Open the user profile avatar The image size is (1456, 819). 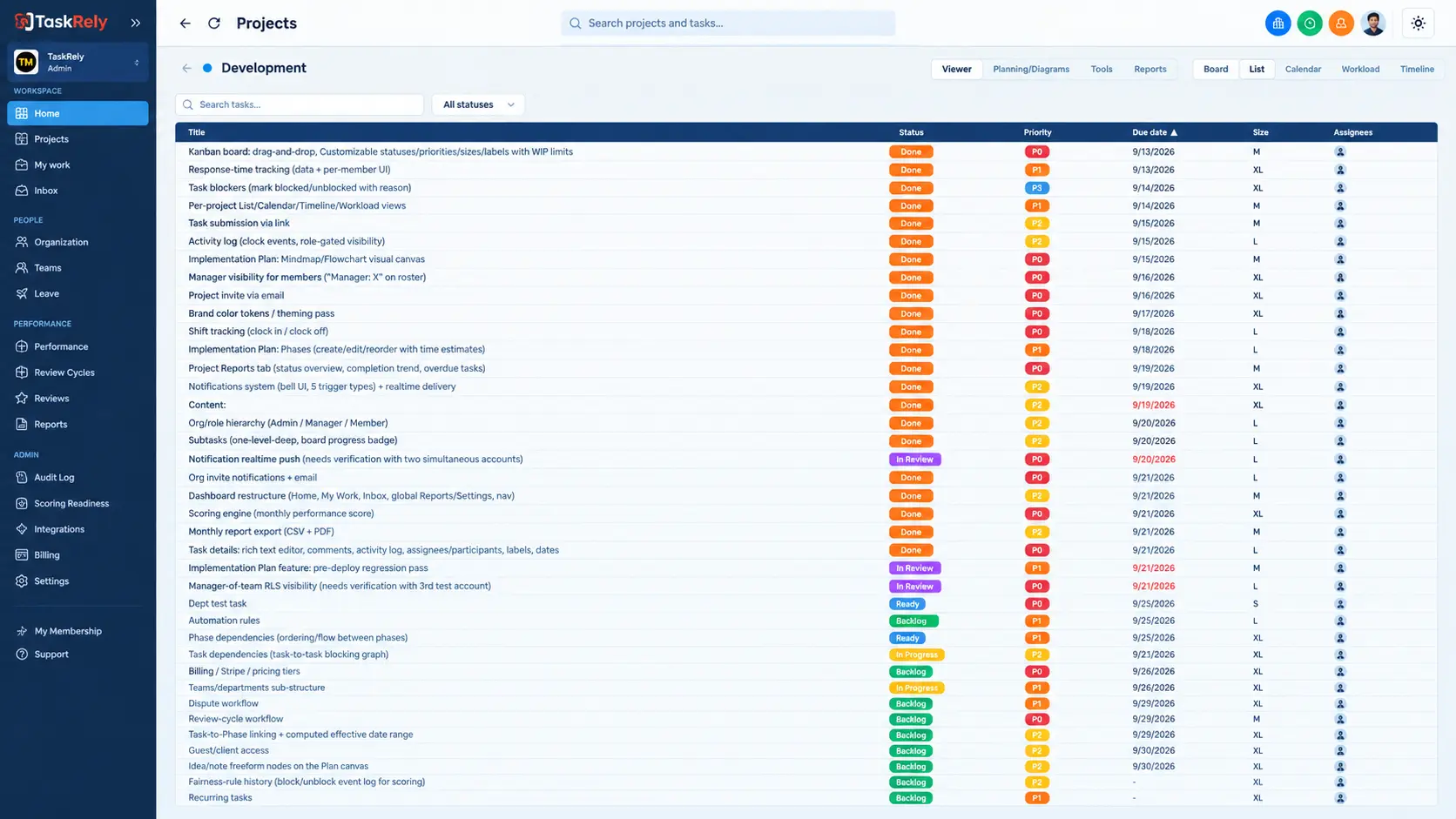pos(1373,23)
